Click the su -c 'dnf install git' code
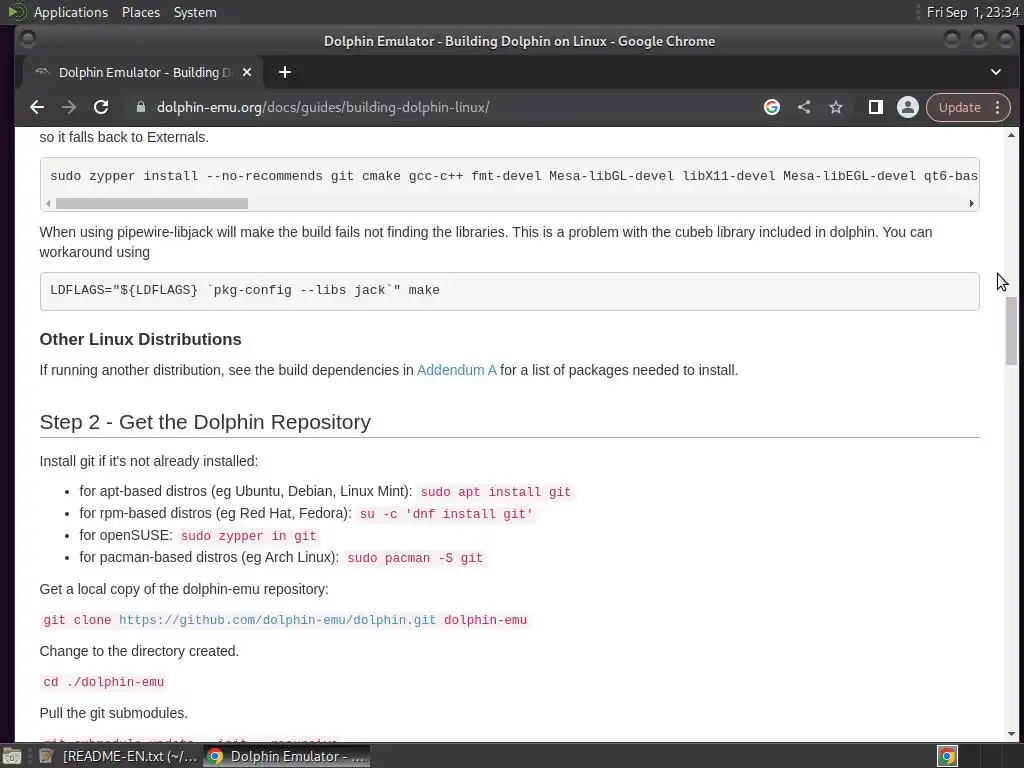The image size is (1024, 768). (446, 514)
